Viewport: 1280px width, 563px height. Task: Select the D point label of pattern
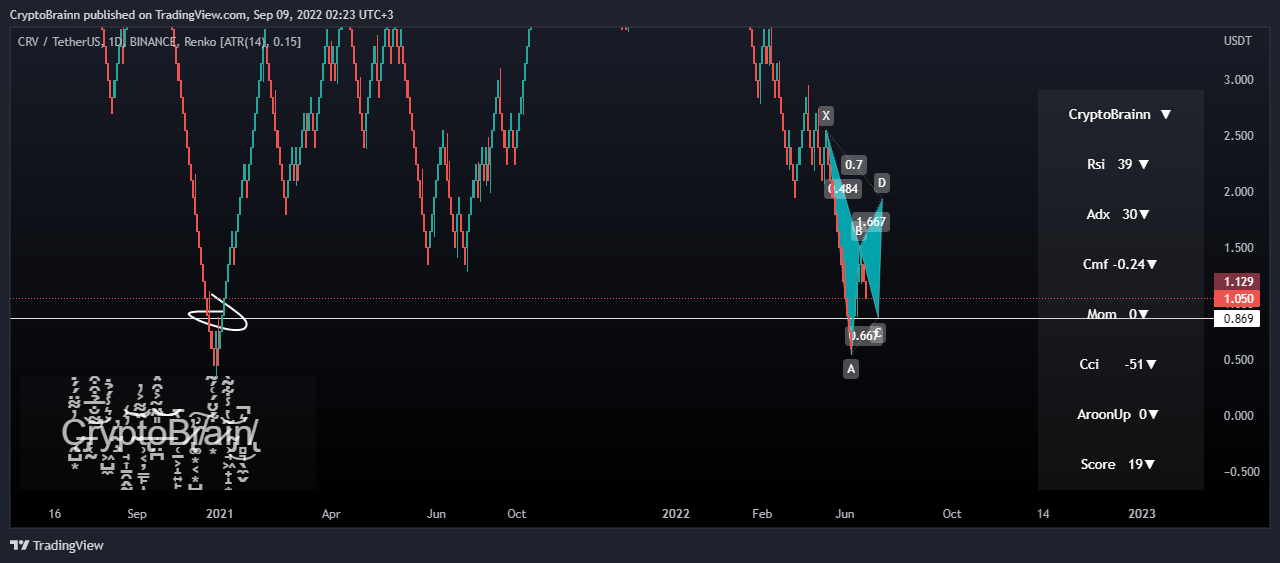882,183
